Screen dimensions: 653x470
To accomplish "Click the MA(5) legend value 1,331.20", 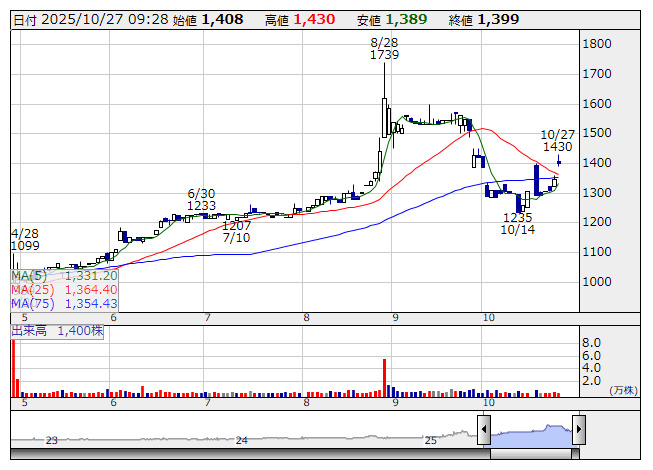I will (x=91, y=276).
